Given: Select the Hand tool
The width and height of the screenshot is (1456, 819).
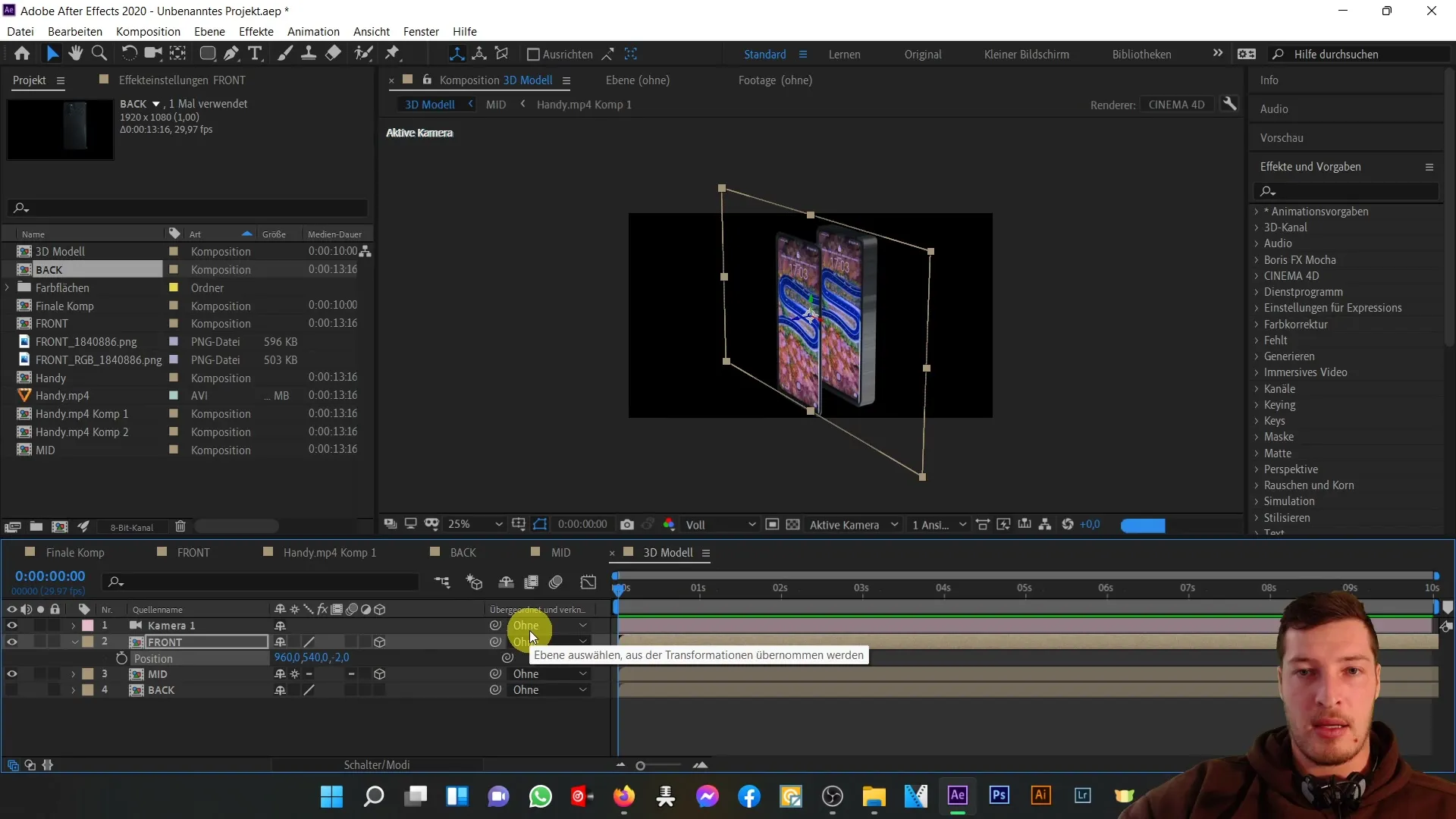Looking at the screenshot, I should [x=75, y=54].
